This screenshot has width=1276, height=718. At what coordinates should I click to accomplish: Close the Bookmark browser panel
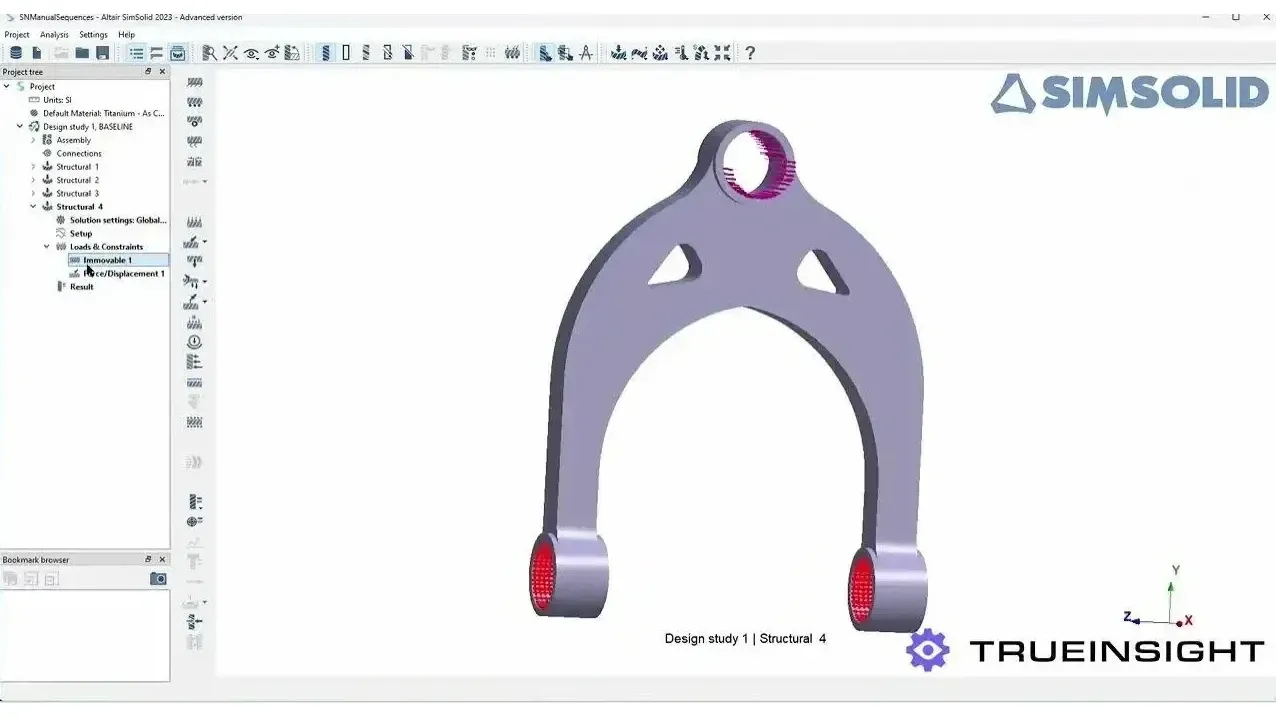[x=162, y=559]
